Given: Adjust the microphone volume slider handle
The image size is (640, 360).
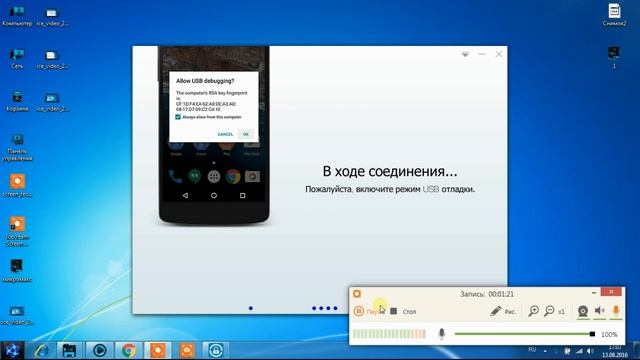Looking at the screenshot, I should [592, 334].
